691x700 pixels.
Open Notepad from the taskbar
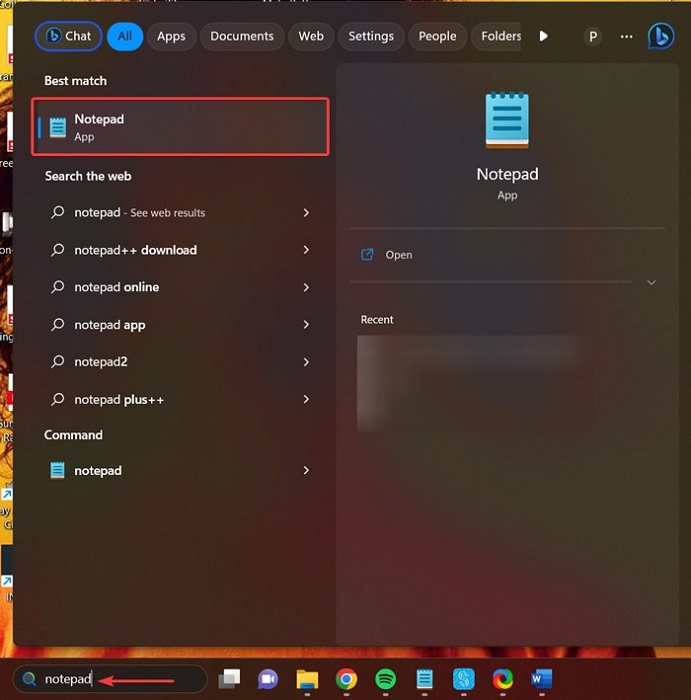coord(425,679)
